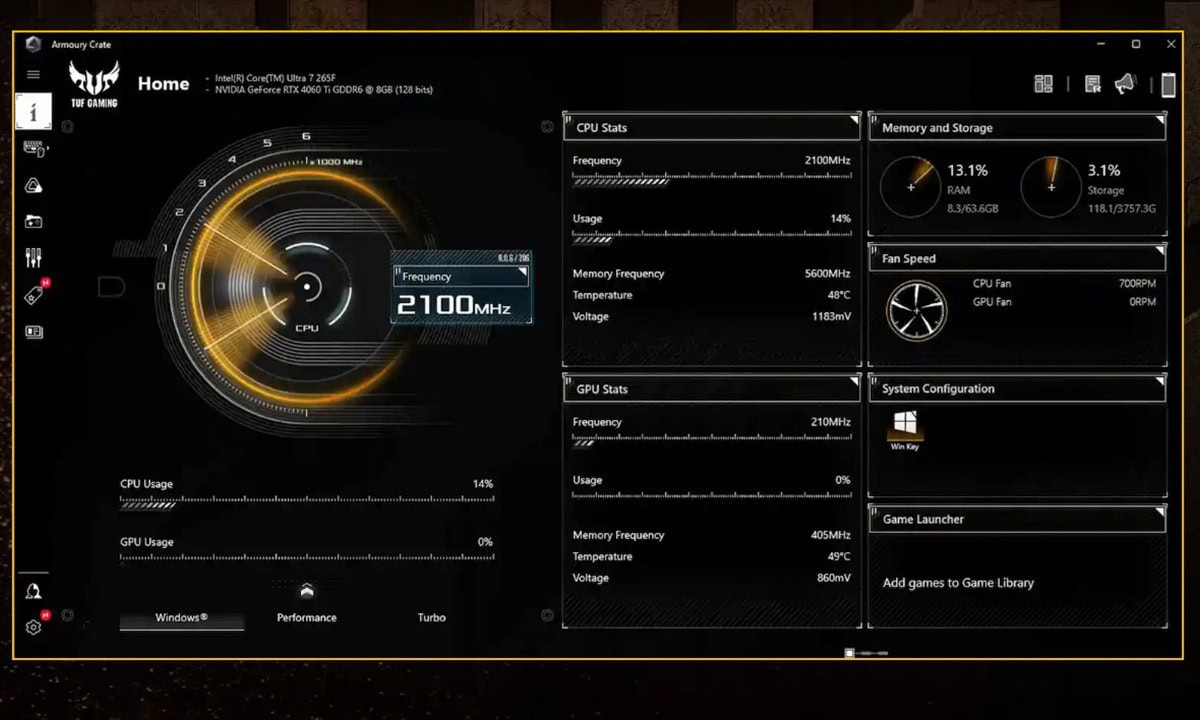Click the 1183mV voltage value
Screen dimensions: 1200x720
tap(831, 317)
